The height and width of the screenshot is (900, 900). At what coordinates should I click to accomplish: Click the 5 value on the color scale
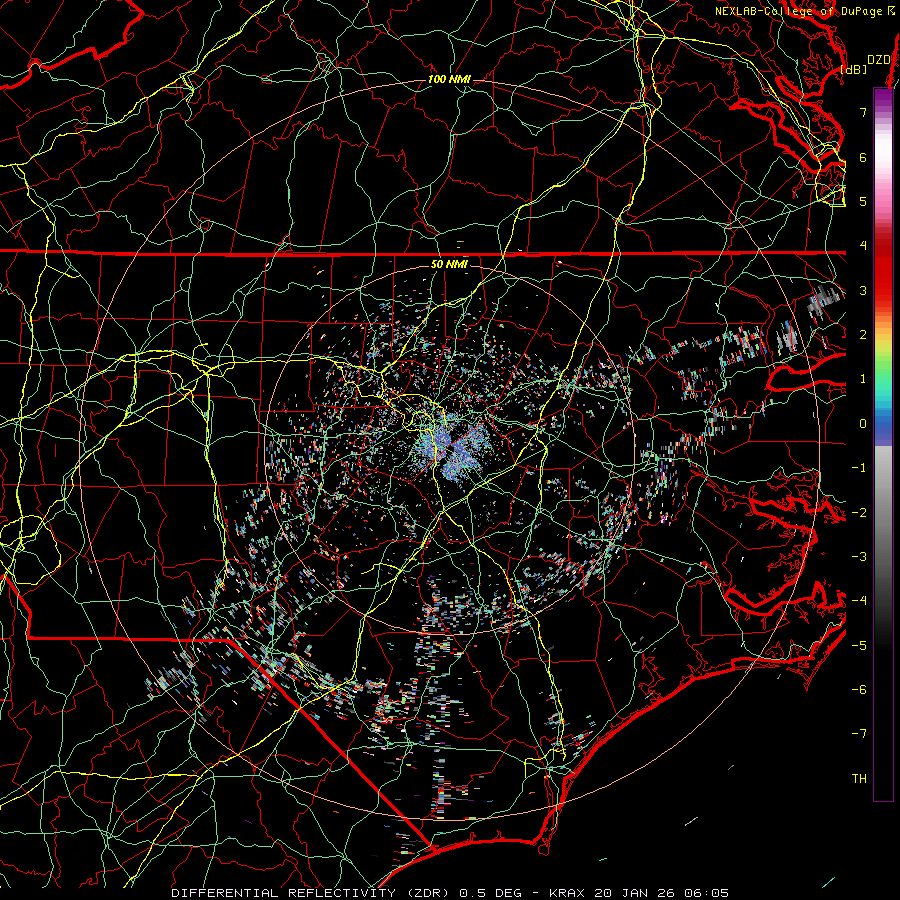click(x=863, y=201)
